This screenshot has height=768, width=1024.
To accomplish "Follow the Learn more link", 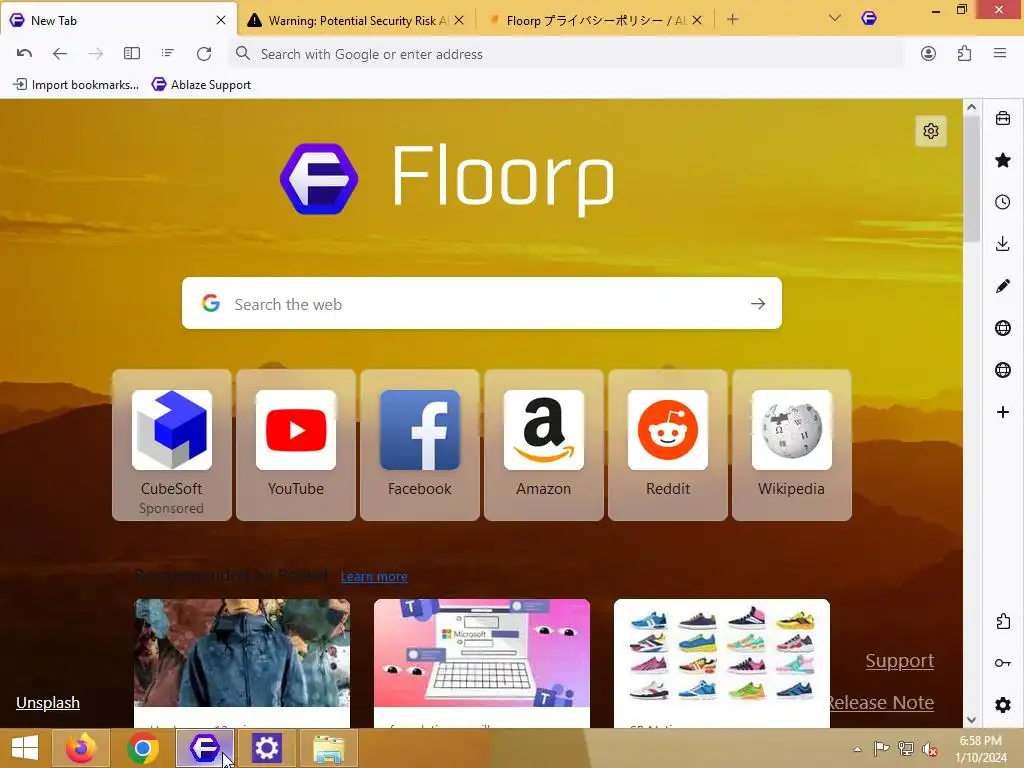I will click(x=374, y=577).
